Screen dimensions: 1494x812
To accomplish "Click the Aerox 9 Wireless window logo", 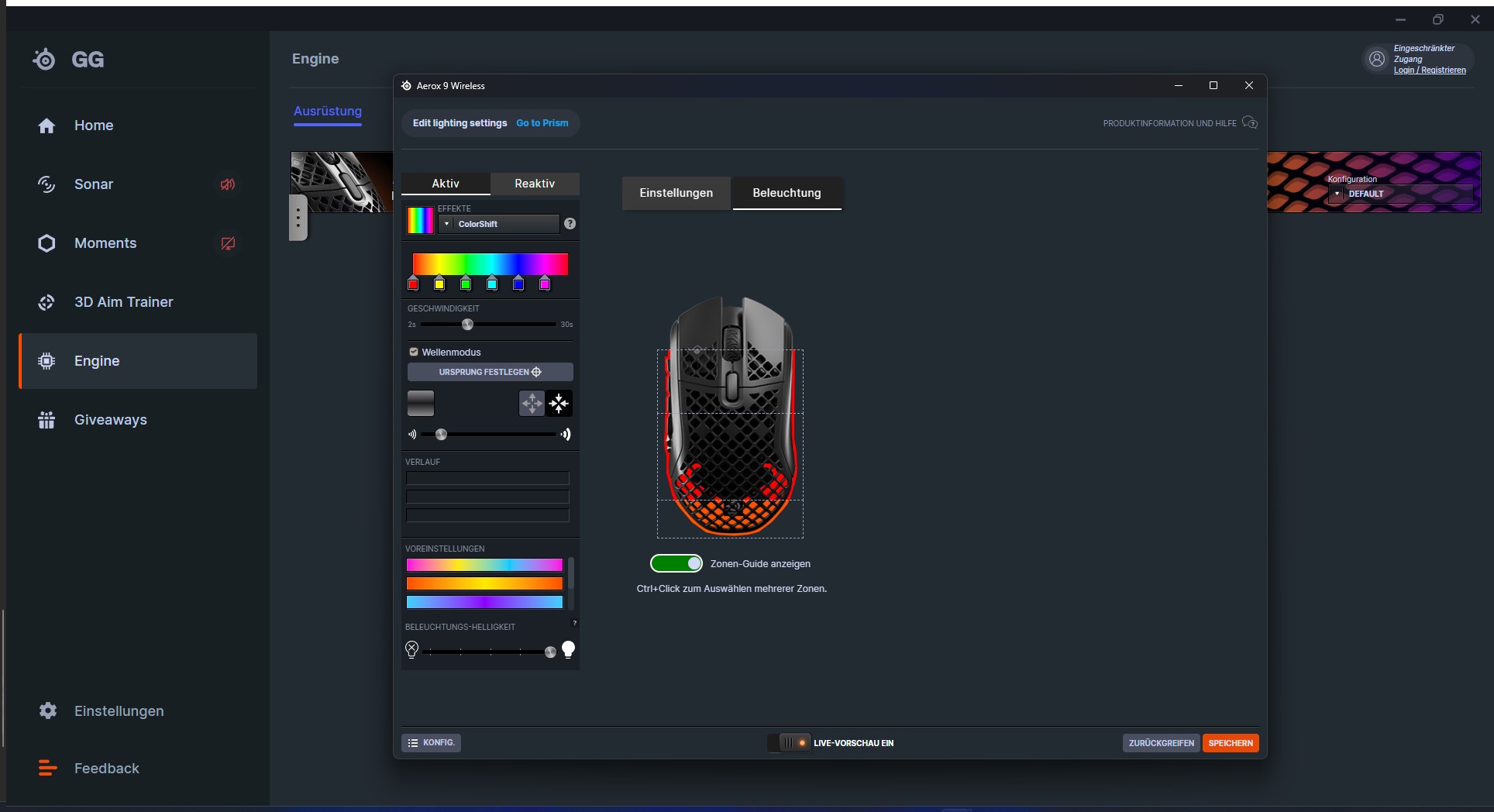I will pos(406,86).
